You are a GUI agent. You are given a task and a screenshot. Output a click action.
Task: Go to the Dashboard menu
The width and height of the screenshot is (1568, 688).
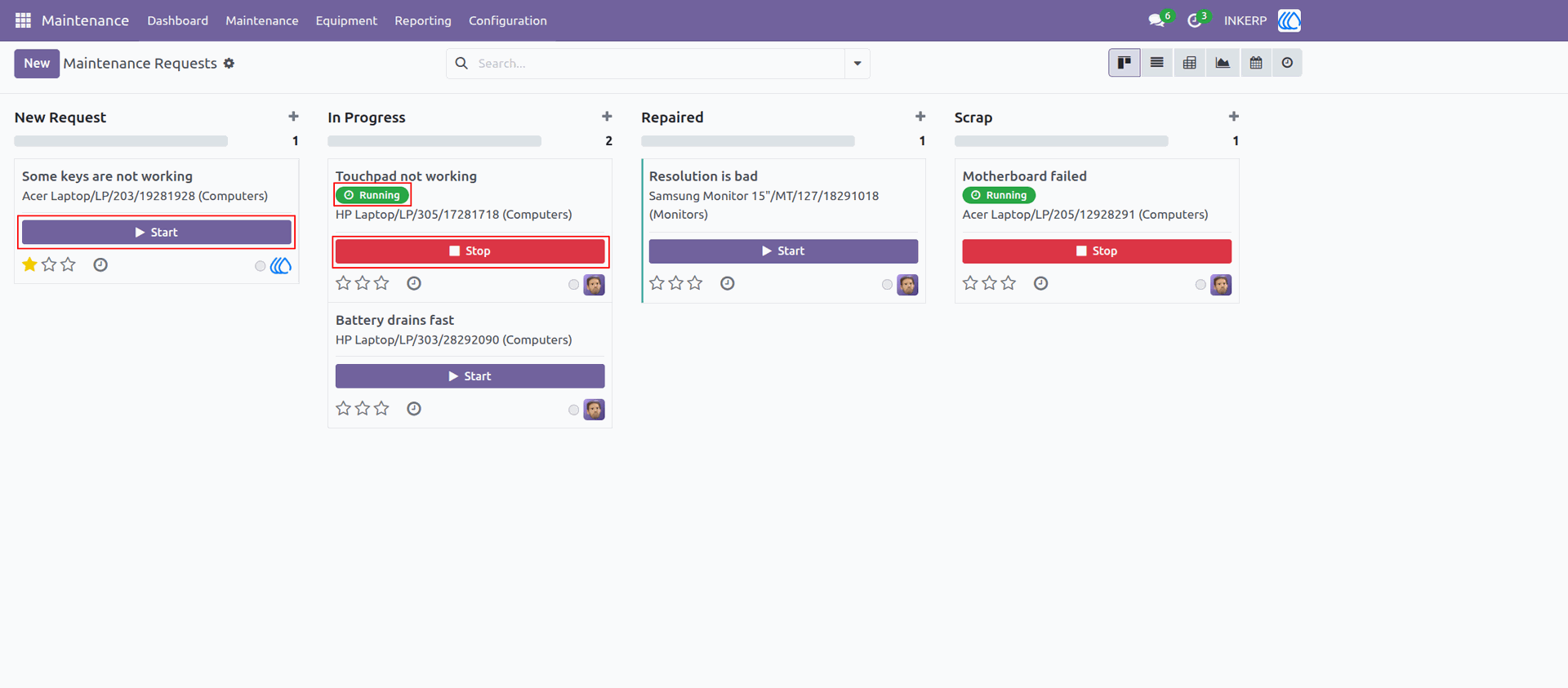pos(178,20)
